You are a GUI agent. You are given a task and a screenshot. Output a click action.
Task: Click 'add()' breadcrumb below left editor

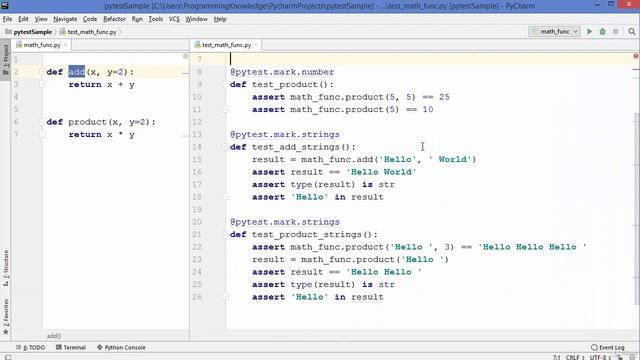pyautogui.click(x=54, y=336)
